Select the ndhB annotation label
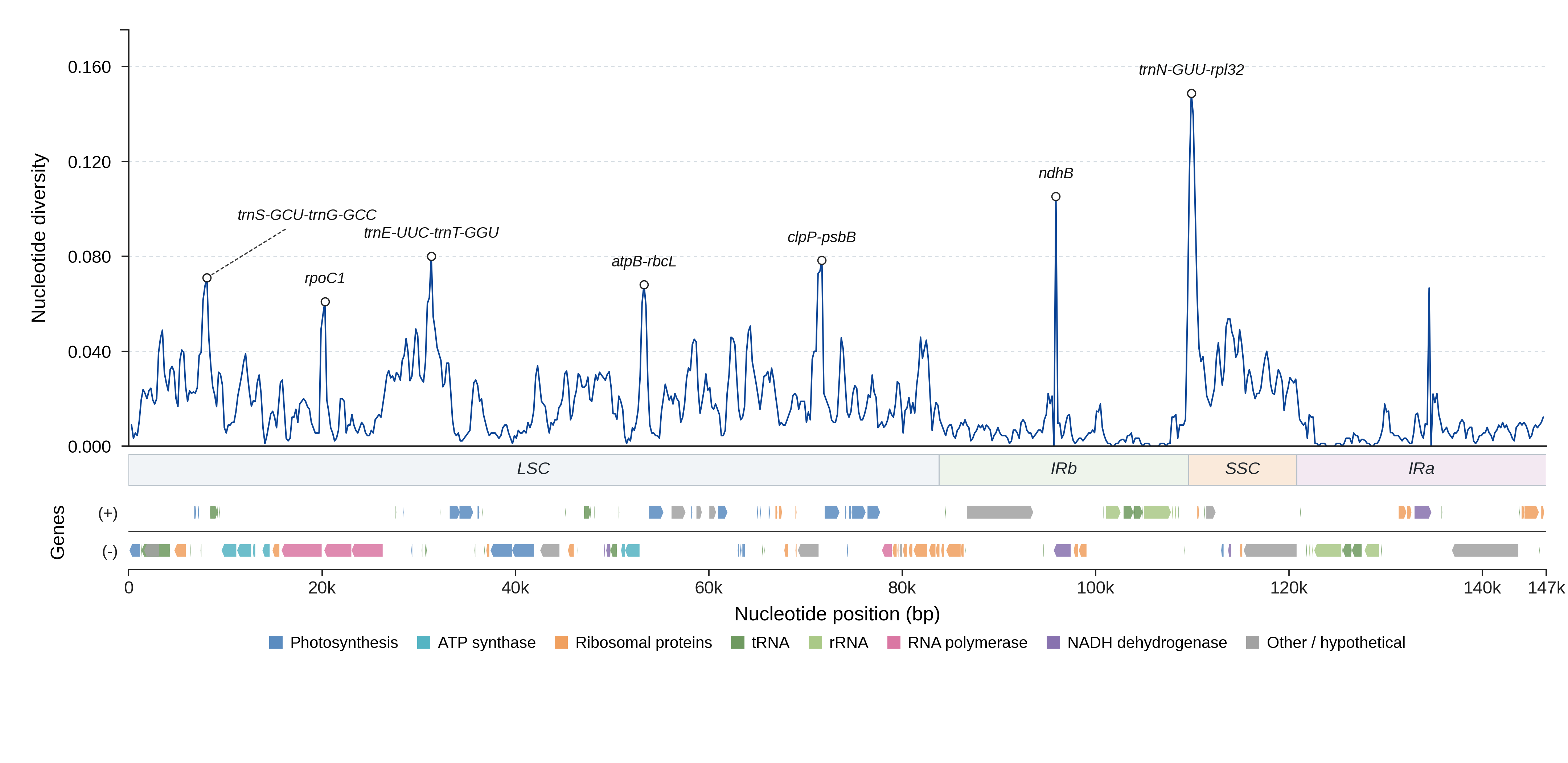The image size is (1568, 763). pyautogui.click(x=1056, y=174)
